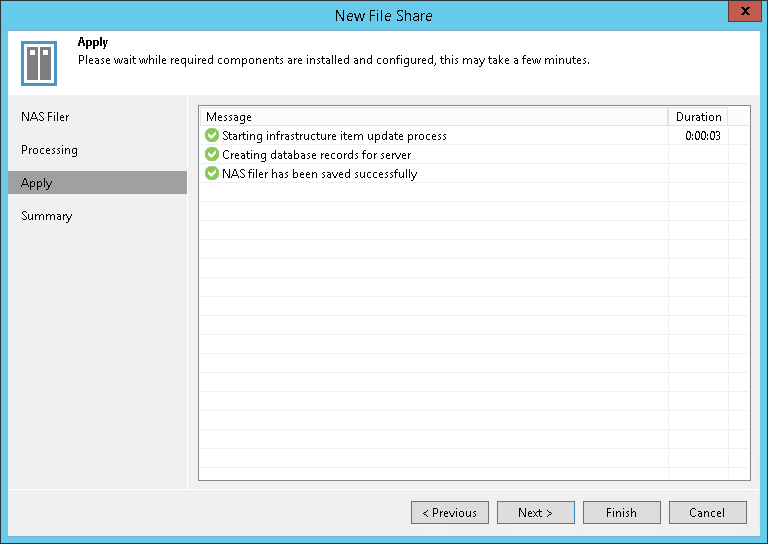Click the 0:00:03 duration value
The width and height of the screenshot is (768, 544).
coord(703,136)
